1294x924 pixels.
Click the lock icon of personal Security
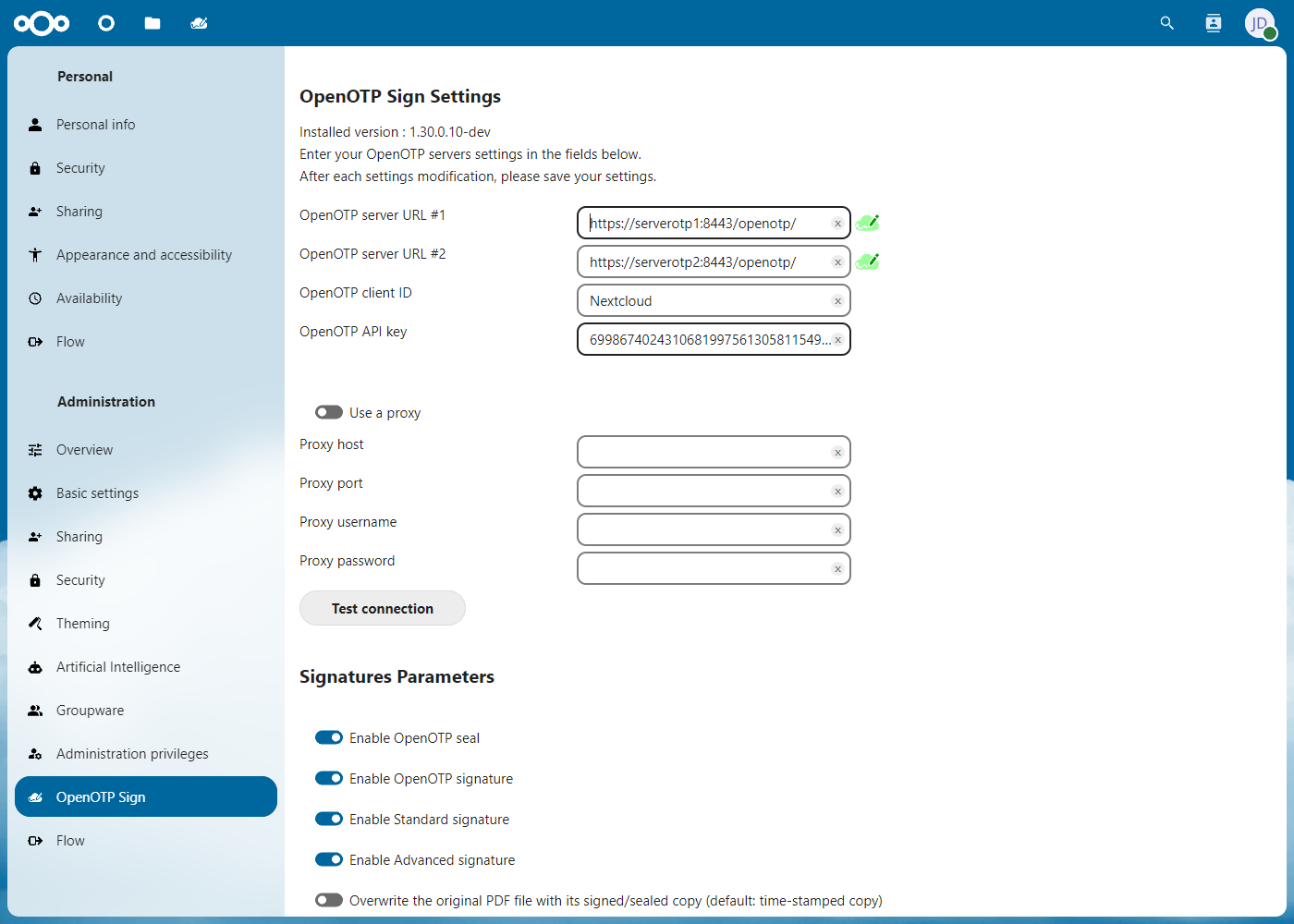[x=35, y=168]
